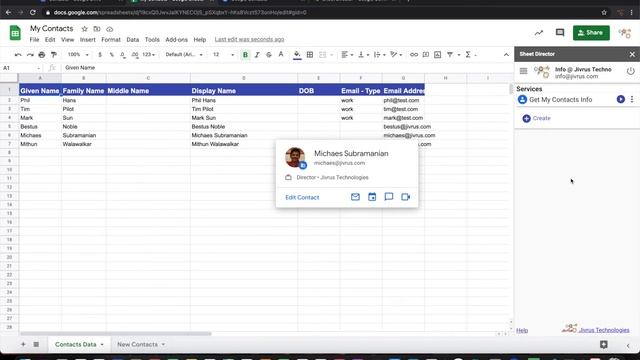Click the Insert link icon
Image resolution: width=640 pixels, height=360 pixels.
[414, 55]
